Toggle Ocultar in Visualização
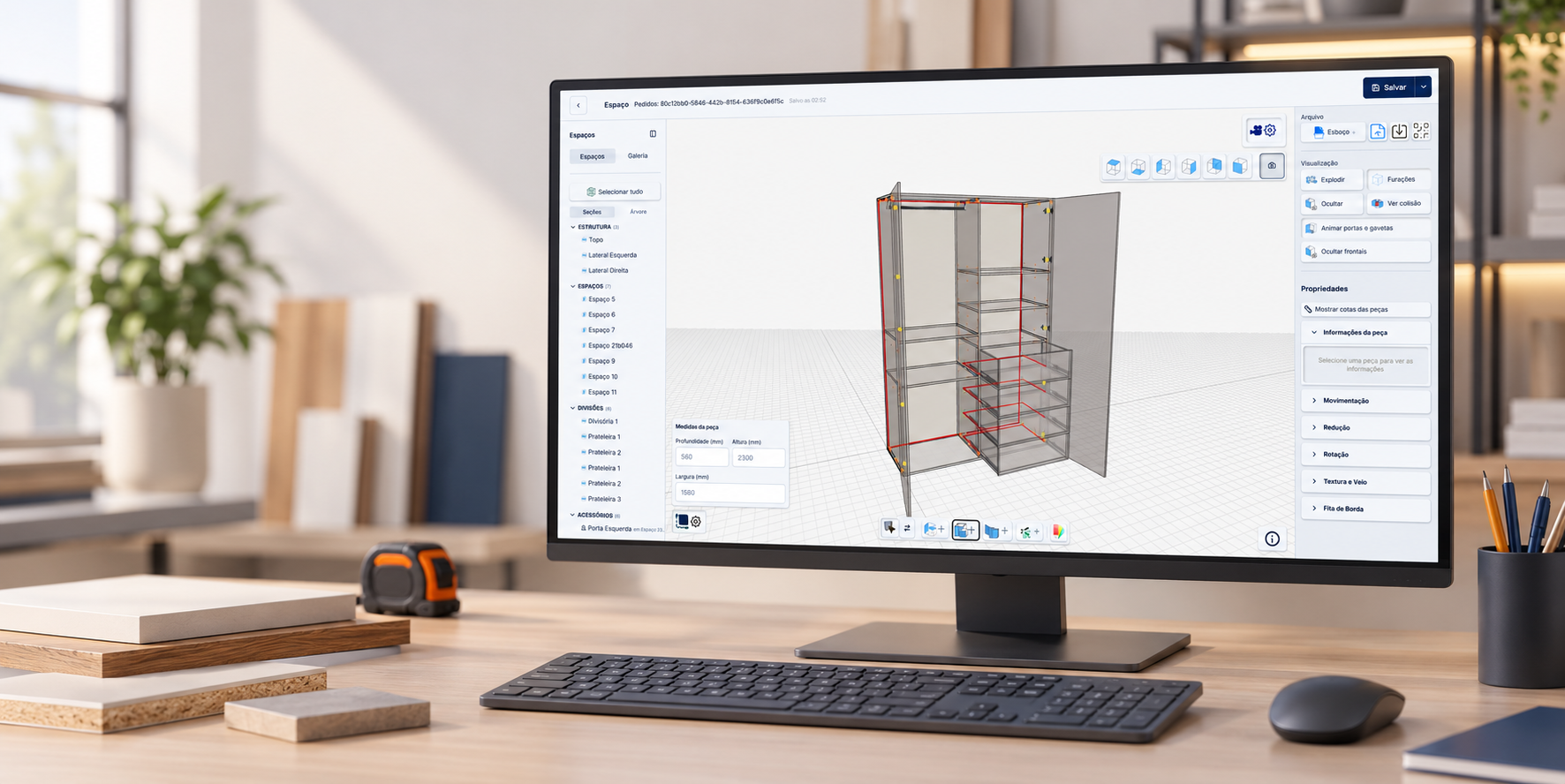Image resolution: width=1565 pixels, height=784 pixels. click(1332, 204)
